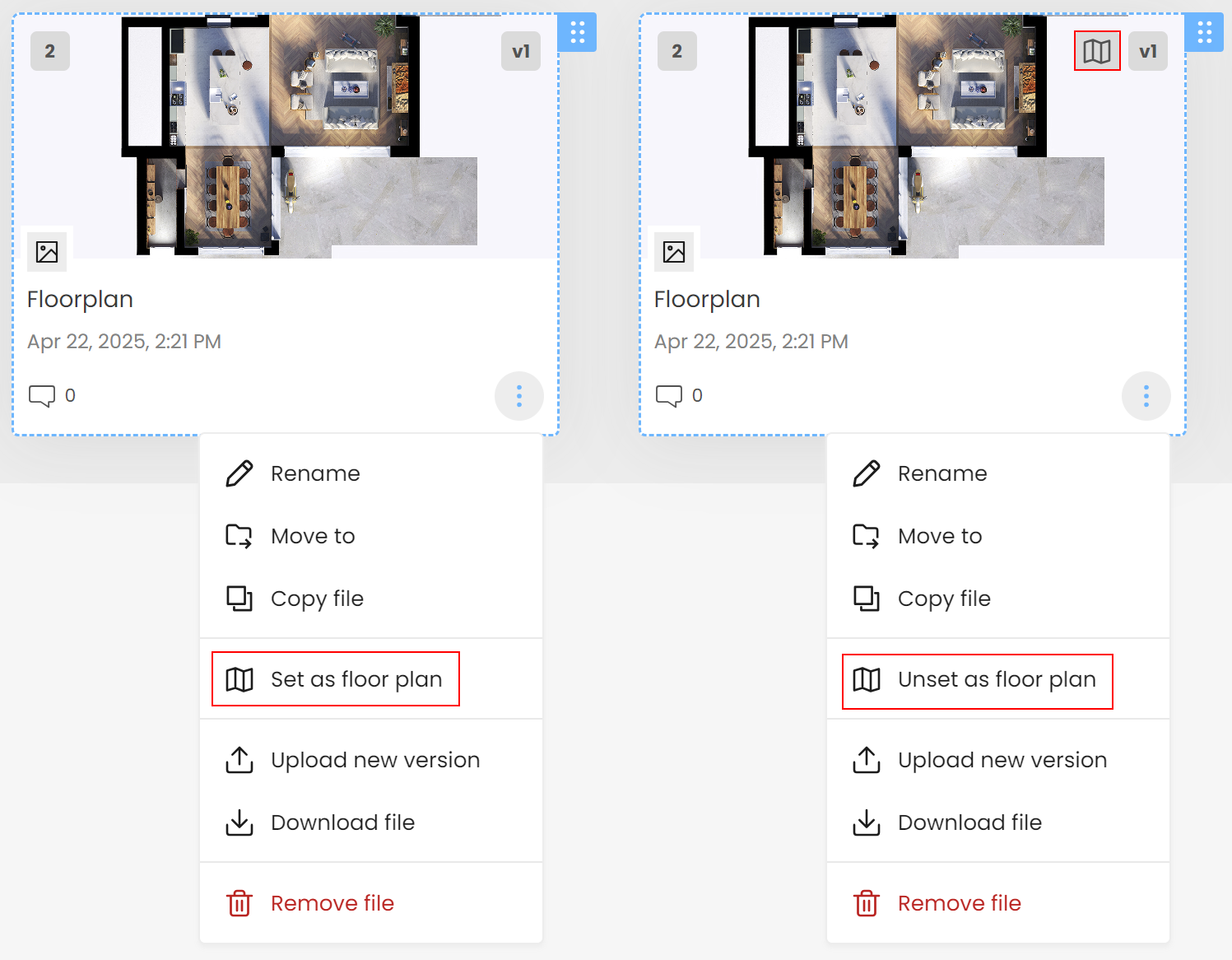Click map icon beside Set as floor plan
The width and height of the screenshot is (1232, 960).
239,679
